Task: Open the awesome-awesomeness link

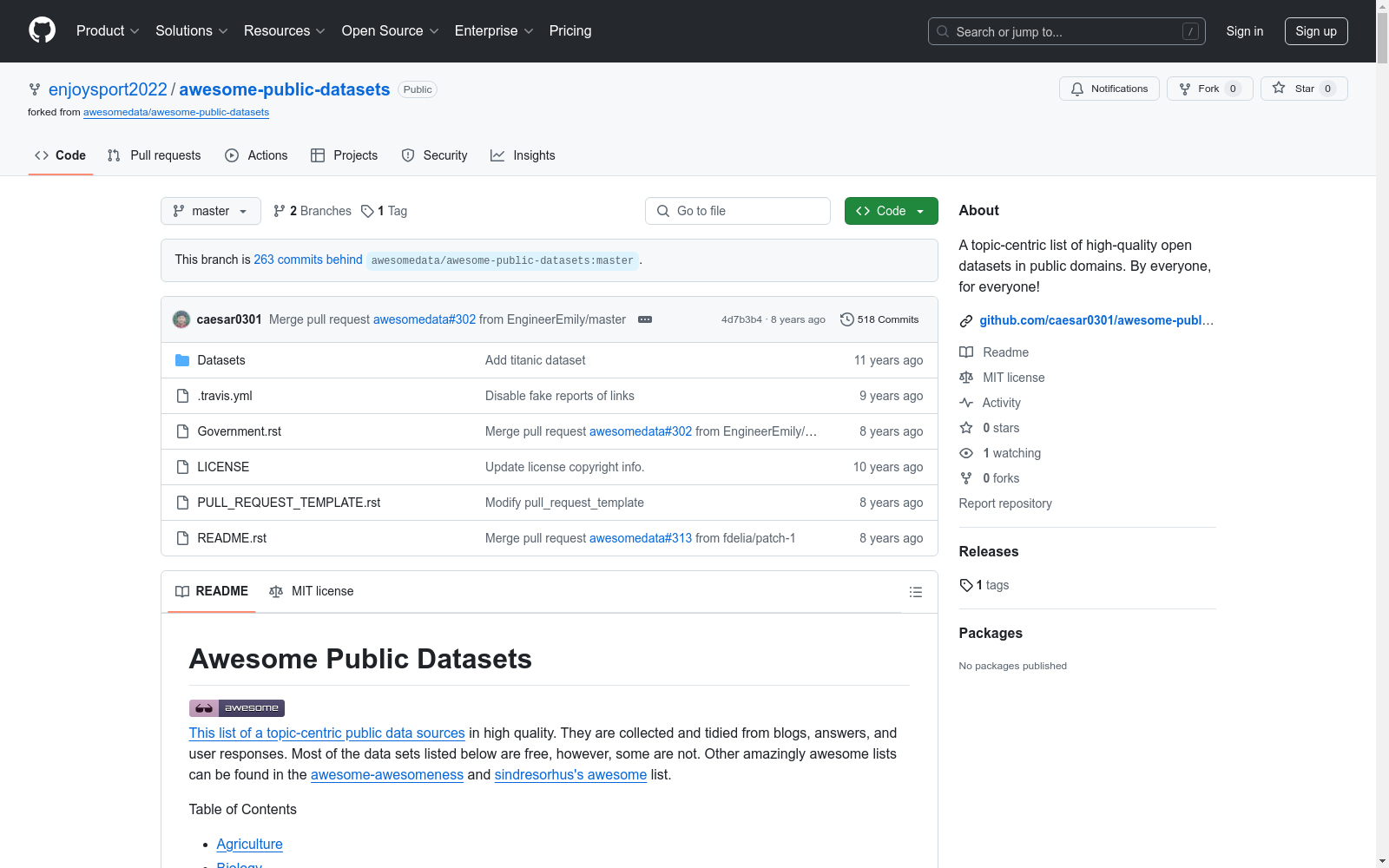Action: coord(387,774)
